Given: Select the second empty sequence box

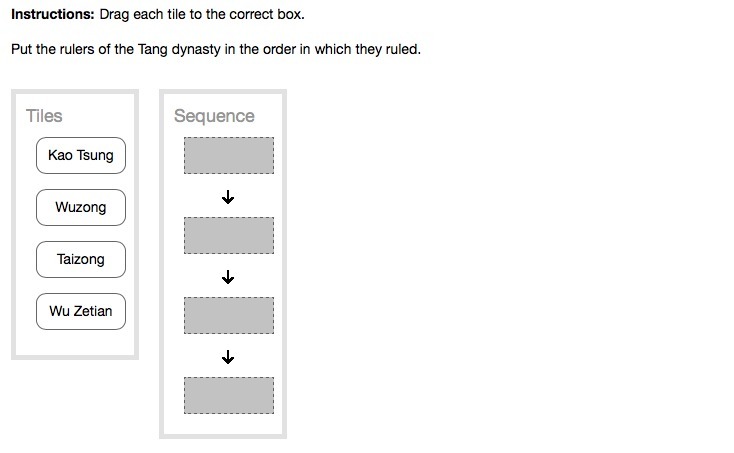Looking at the screenshot, I should (x=228, y=235).
